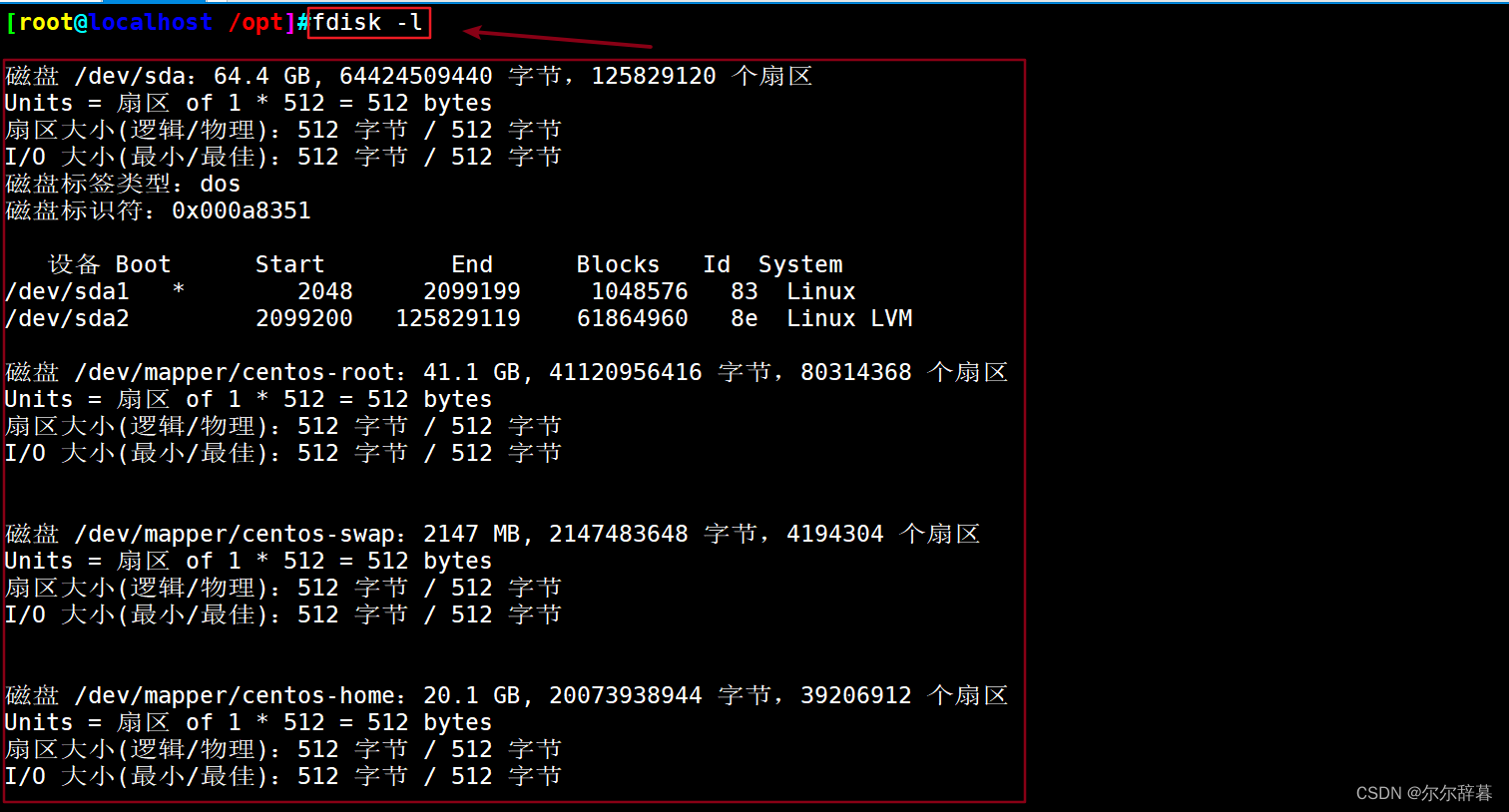
Task: Click the 'Start' column header
Action: 289,264
